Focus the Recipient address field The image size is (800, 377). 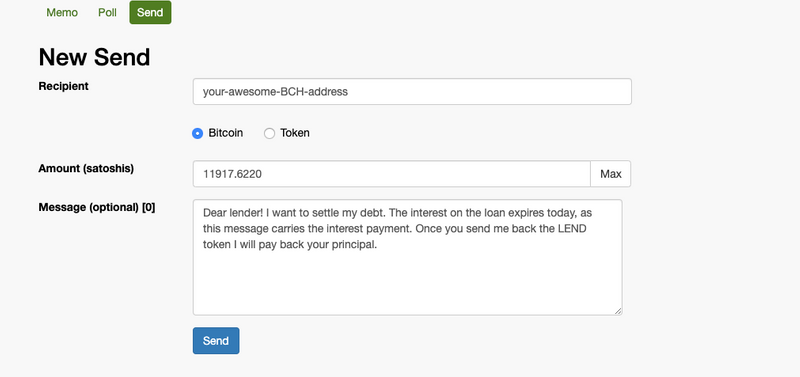(412, 92)
